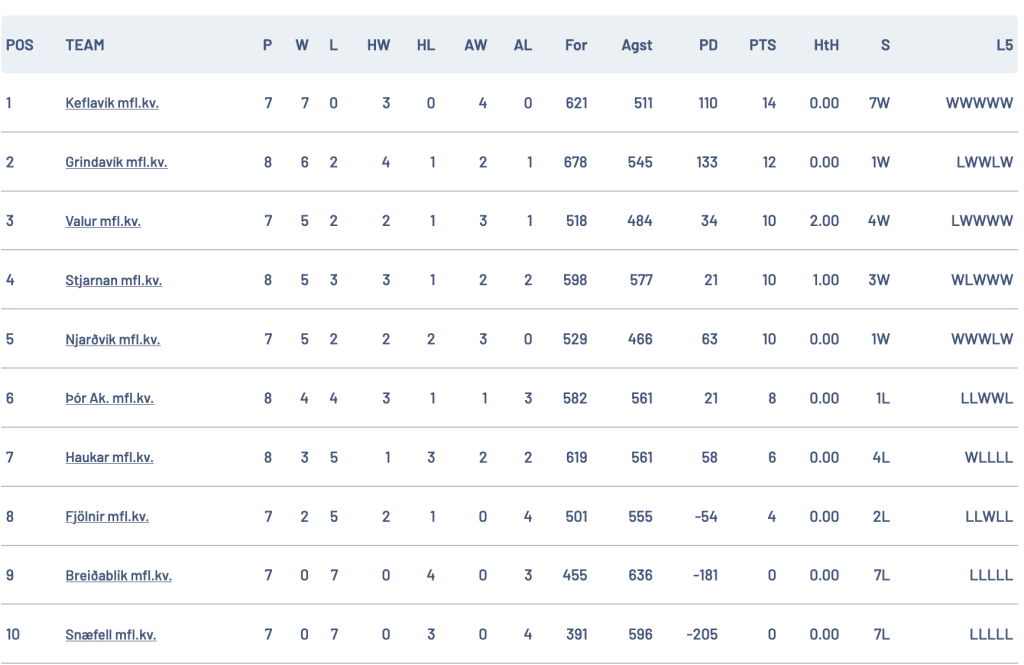Click the HW column header
The width and height of the screenshot is (1024, 665).
pyautogui.click(x=378, y=45)
